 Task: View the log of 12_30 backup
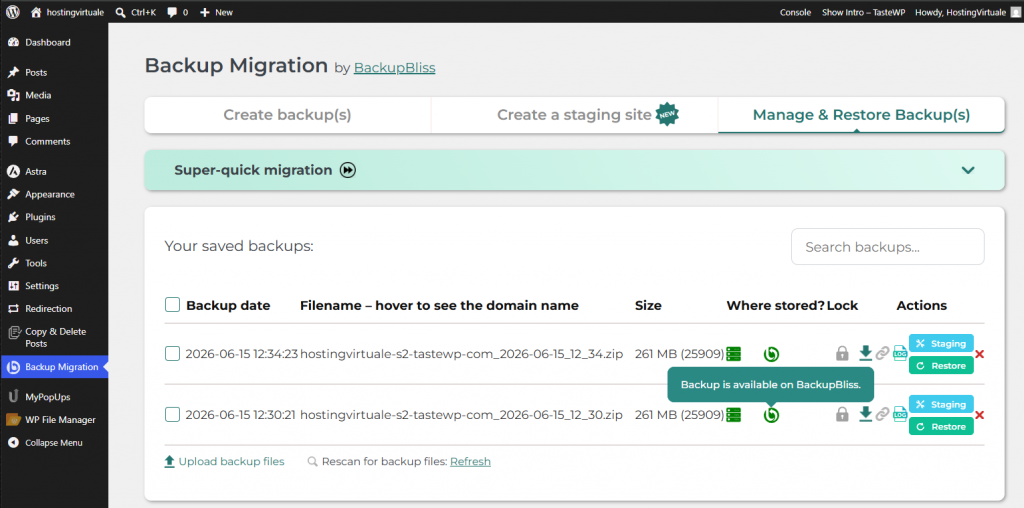pyautogui.click(x=900, y=414)
